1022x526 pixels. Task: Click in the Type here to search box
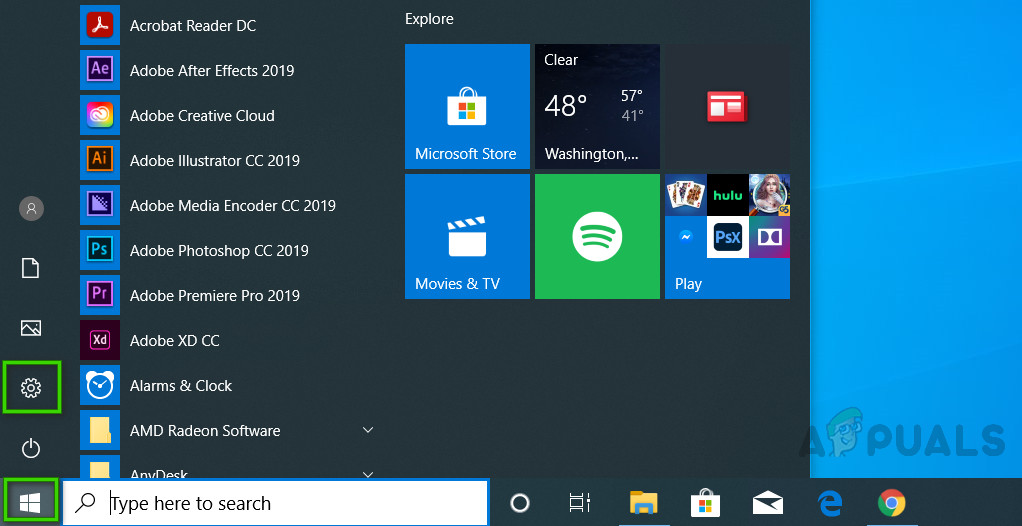275,503
